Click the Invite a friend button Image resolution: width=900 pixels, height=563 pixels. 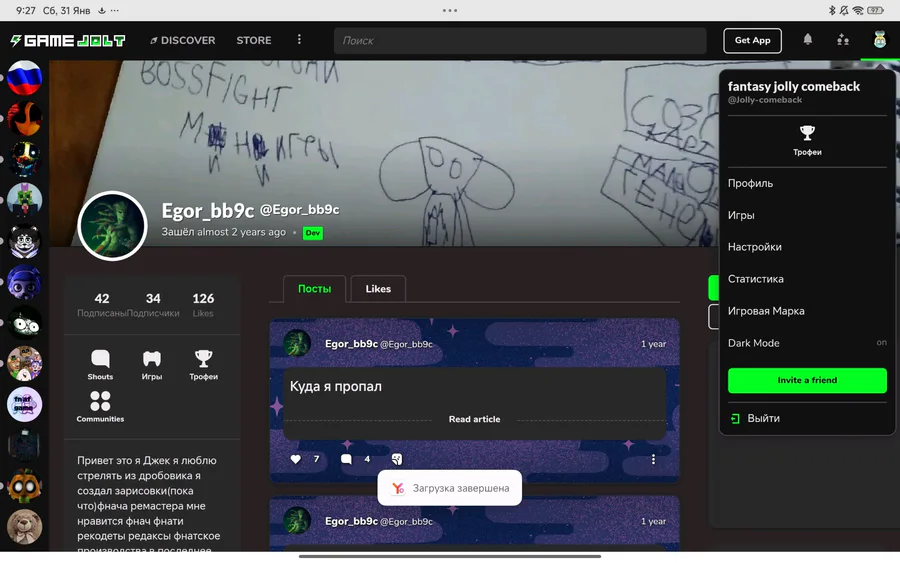pos(807,380)
